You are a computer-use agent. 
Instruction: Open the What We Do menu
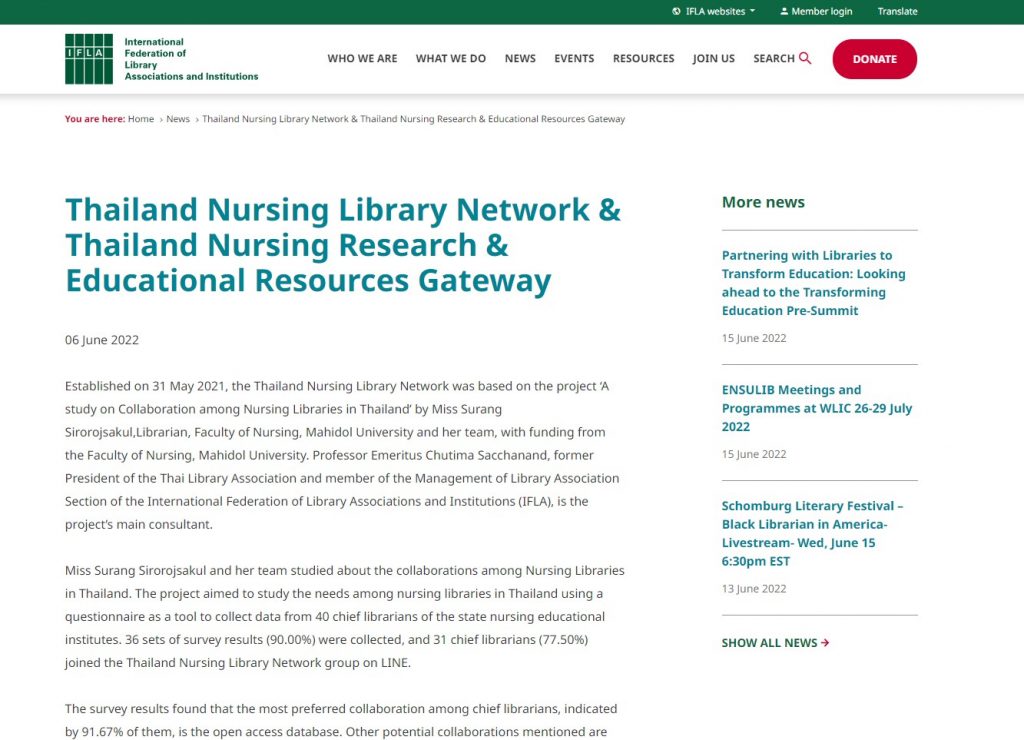[450, 59]
